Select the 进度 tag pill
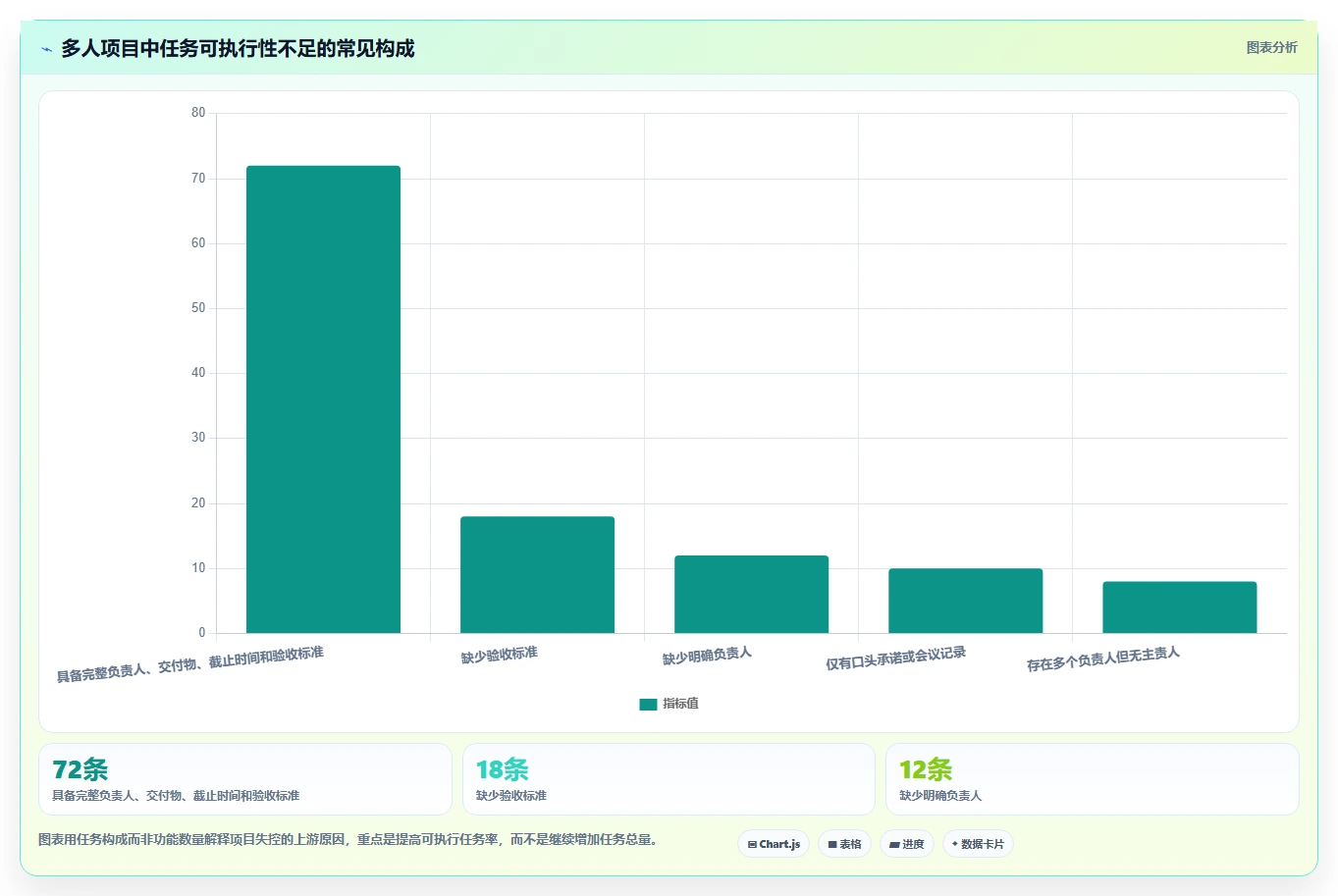 907,844
